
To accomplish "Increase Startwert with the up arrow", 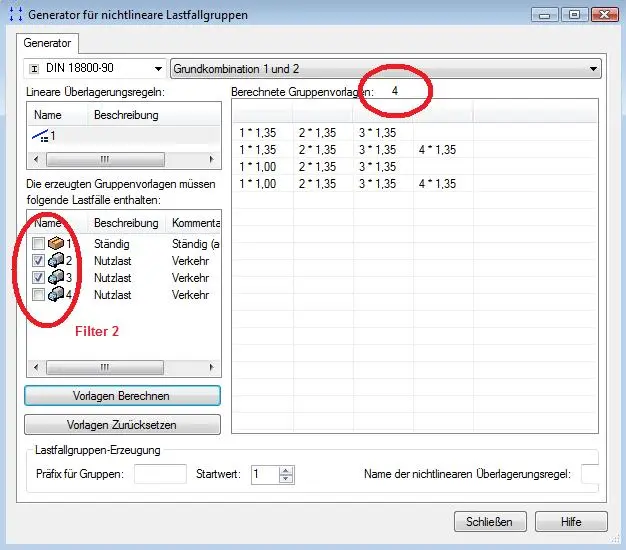I will click(x=286, y=471).
